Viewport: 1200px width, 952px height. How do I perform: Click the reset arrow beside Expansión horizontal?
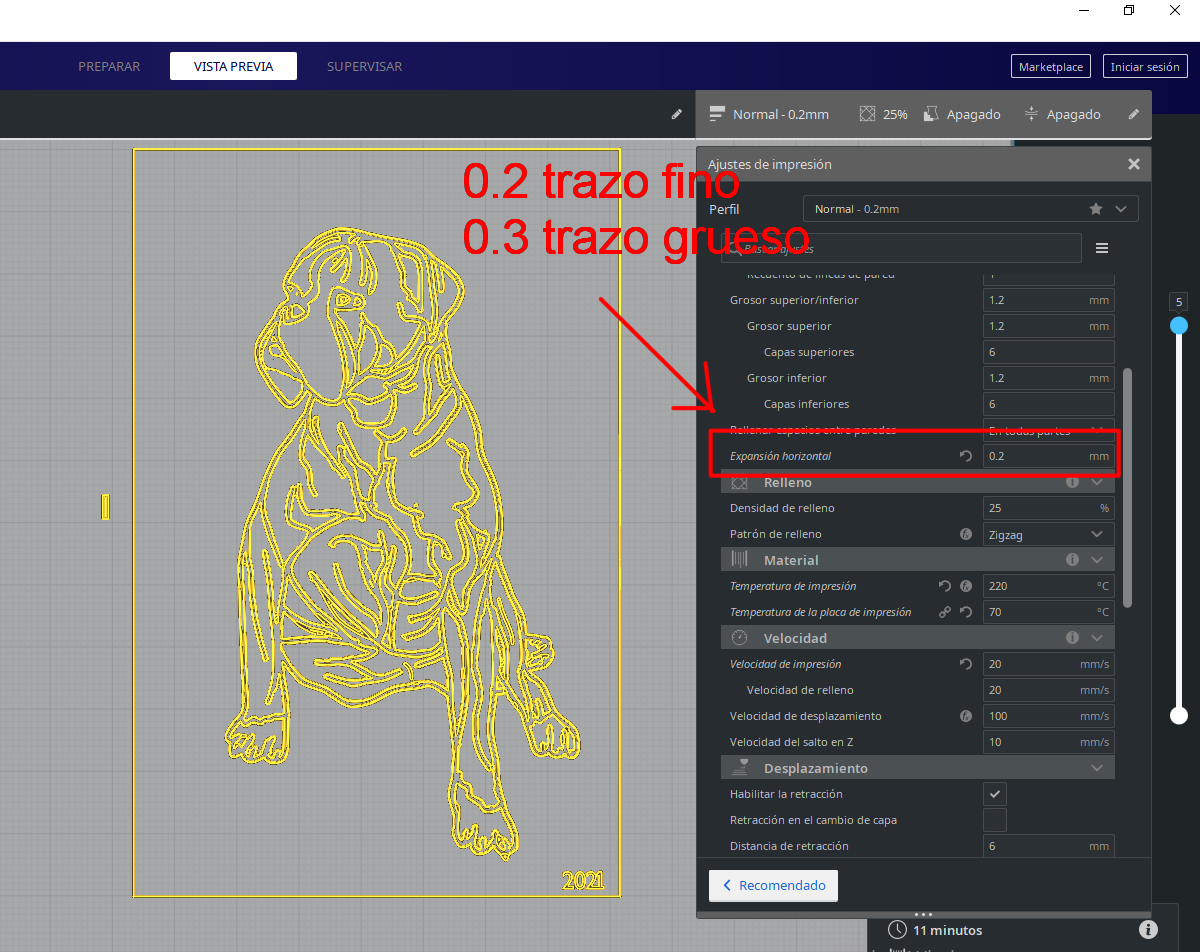pos(964,455)
